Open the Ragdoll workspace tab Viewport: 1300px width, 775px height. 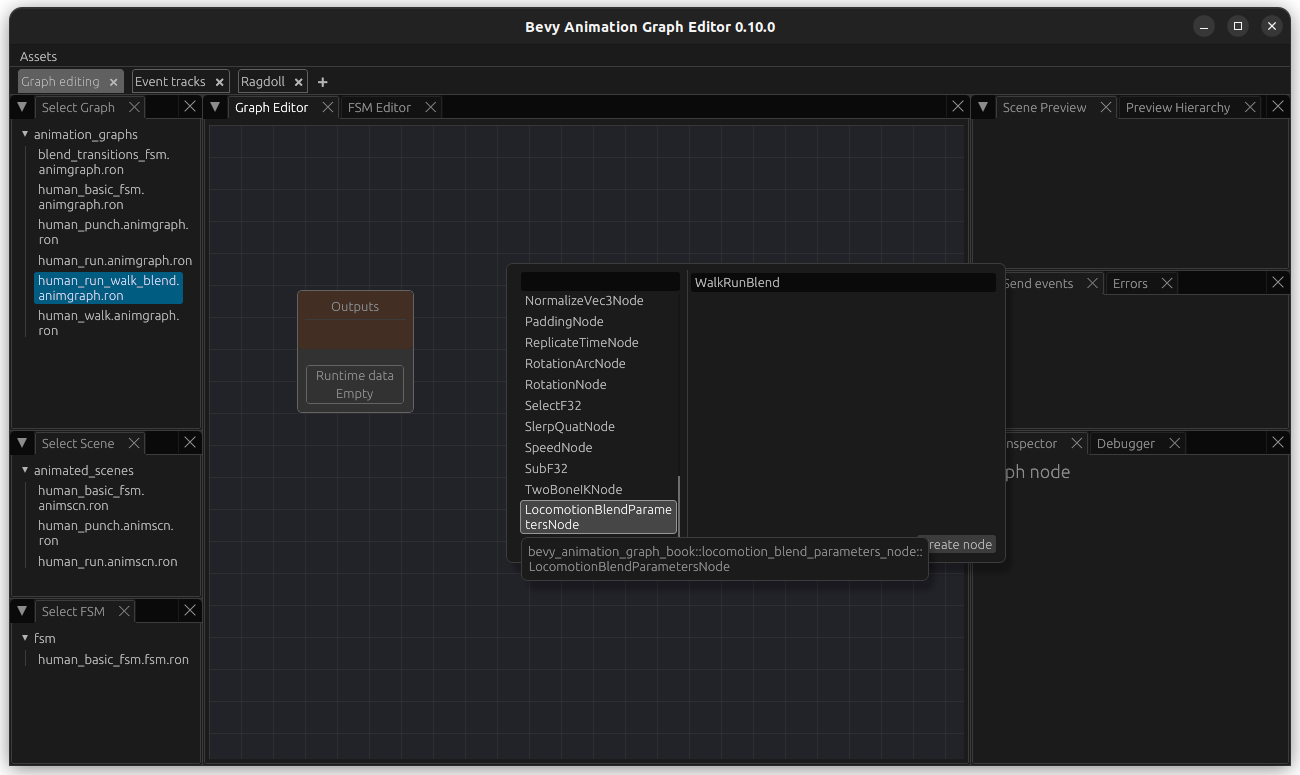point(265,81)
